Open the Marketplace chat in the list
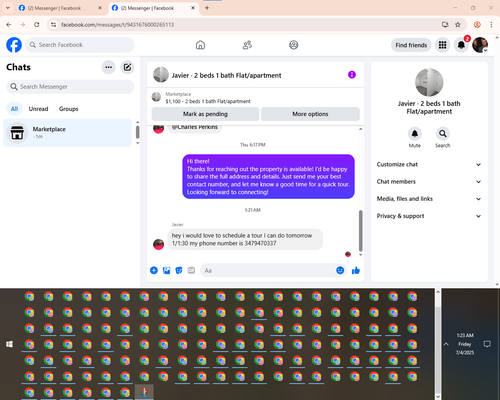 (x=67, y=133)
